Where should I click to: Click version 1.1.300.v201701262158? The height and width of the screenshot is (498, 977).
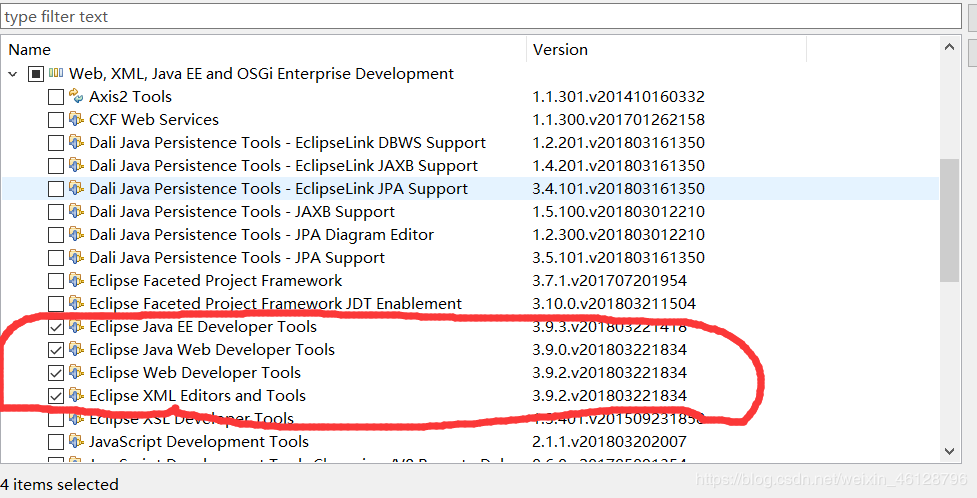(x=618, y=120)
